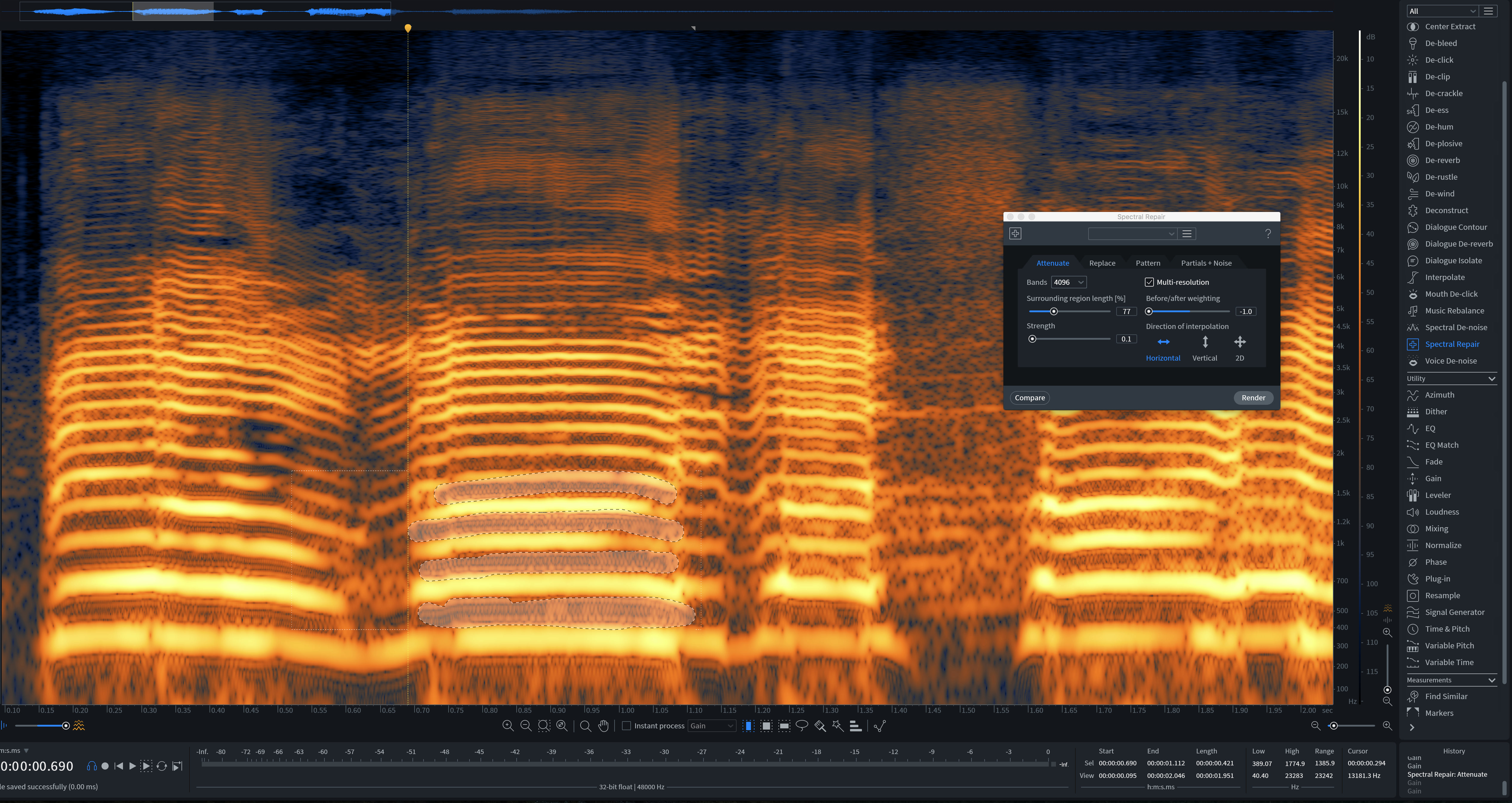This screenshot has width=1512, height=803.
Task: Start playback with the Play button
Action: tap(133, 766)
